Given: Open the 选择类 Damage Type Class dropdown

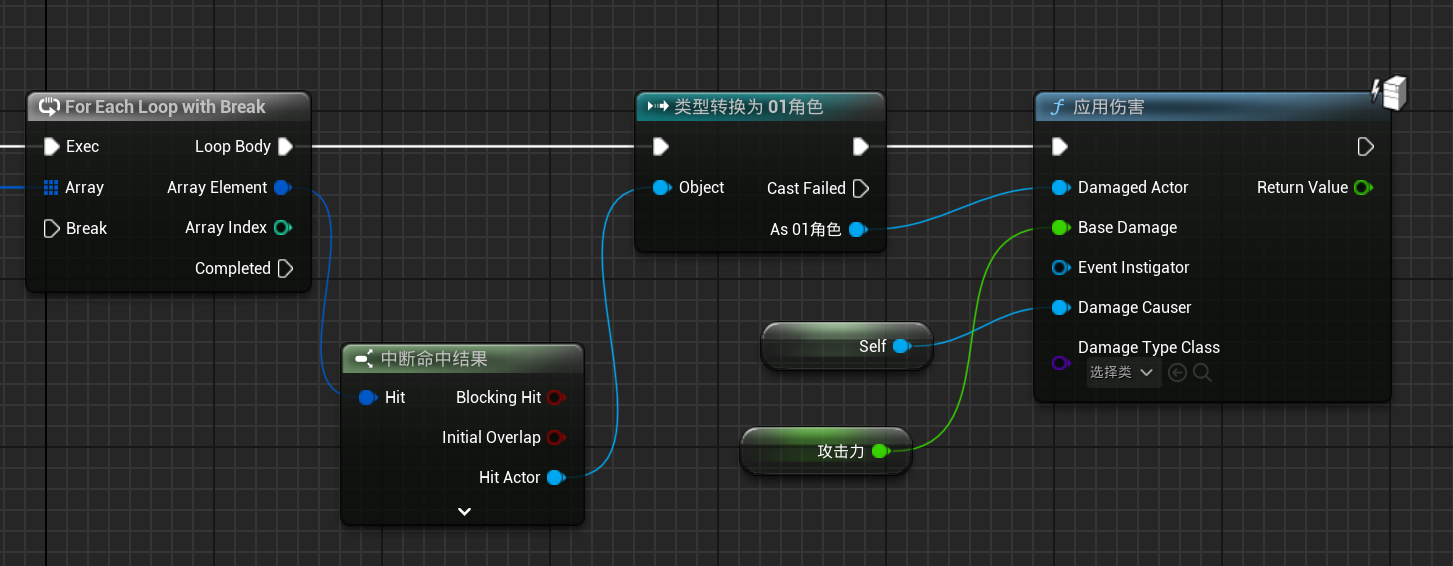Looking at the screenshot, I should (x=1122, y=373).
